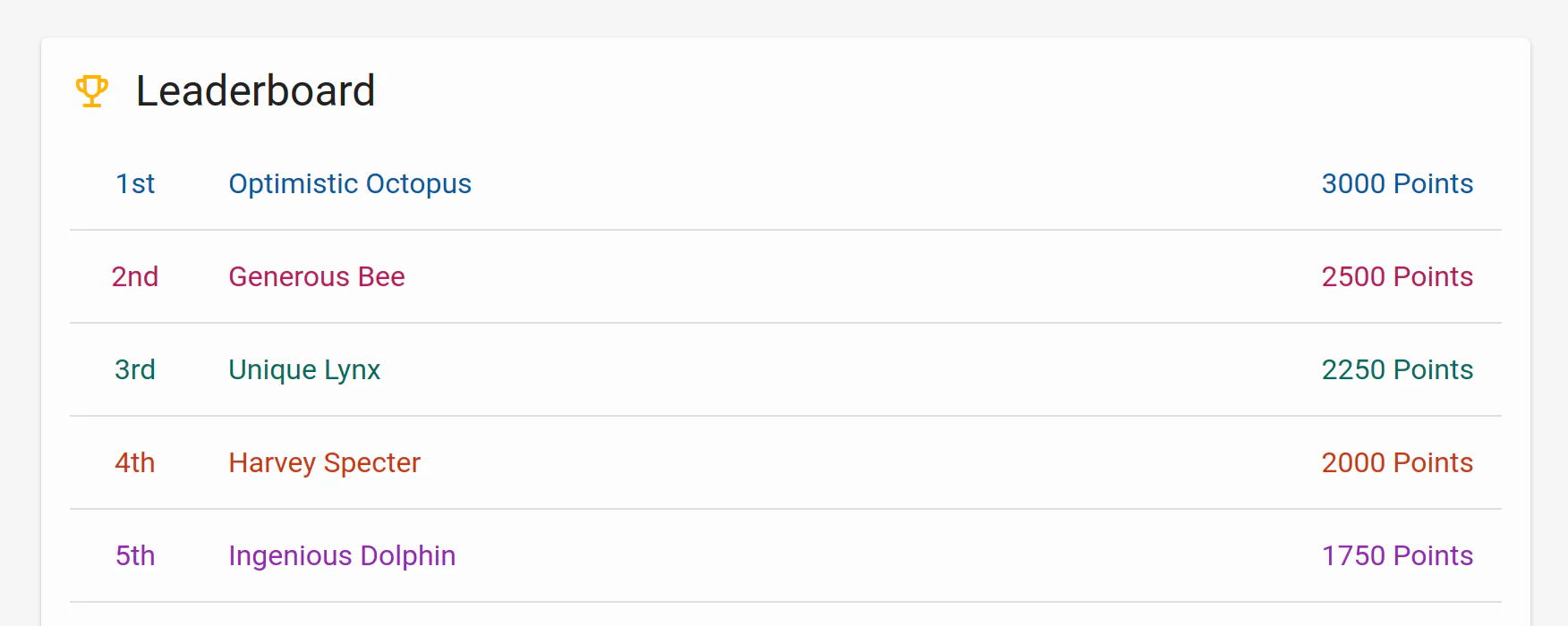This screenshot has width=1568, height=626.
Task: Click the 2250 Points score
Action: tap(1397, 369)
